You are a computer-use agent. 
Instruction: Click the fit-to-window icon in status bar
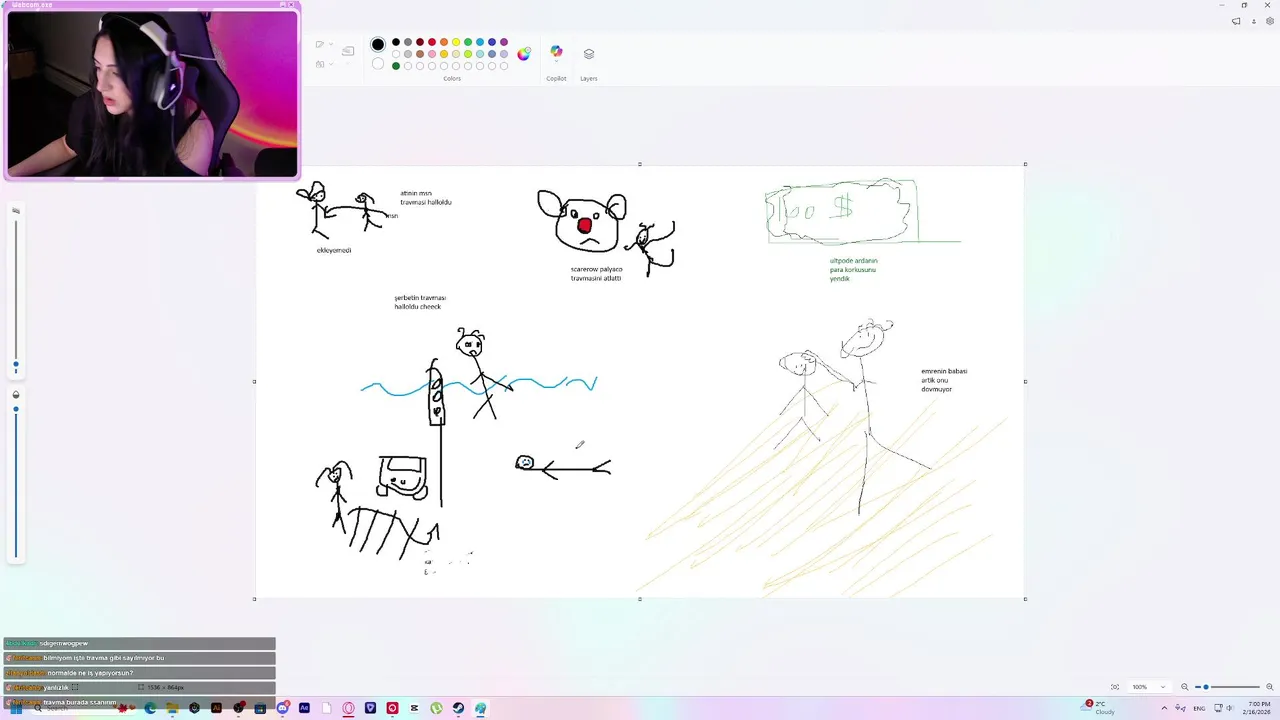[x=1115, y=687]
